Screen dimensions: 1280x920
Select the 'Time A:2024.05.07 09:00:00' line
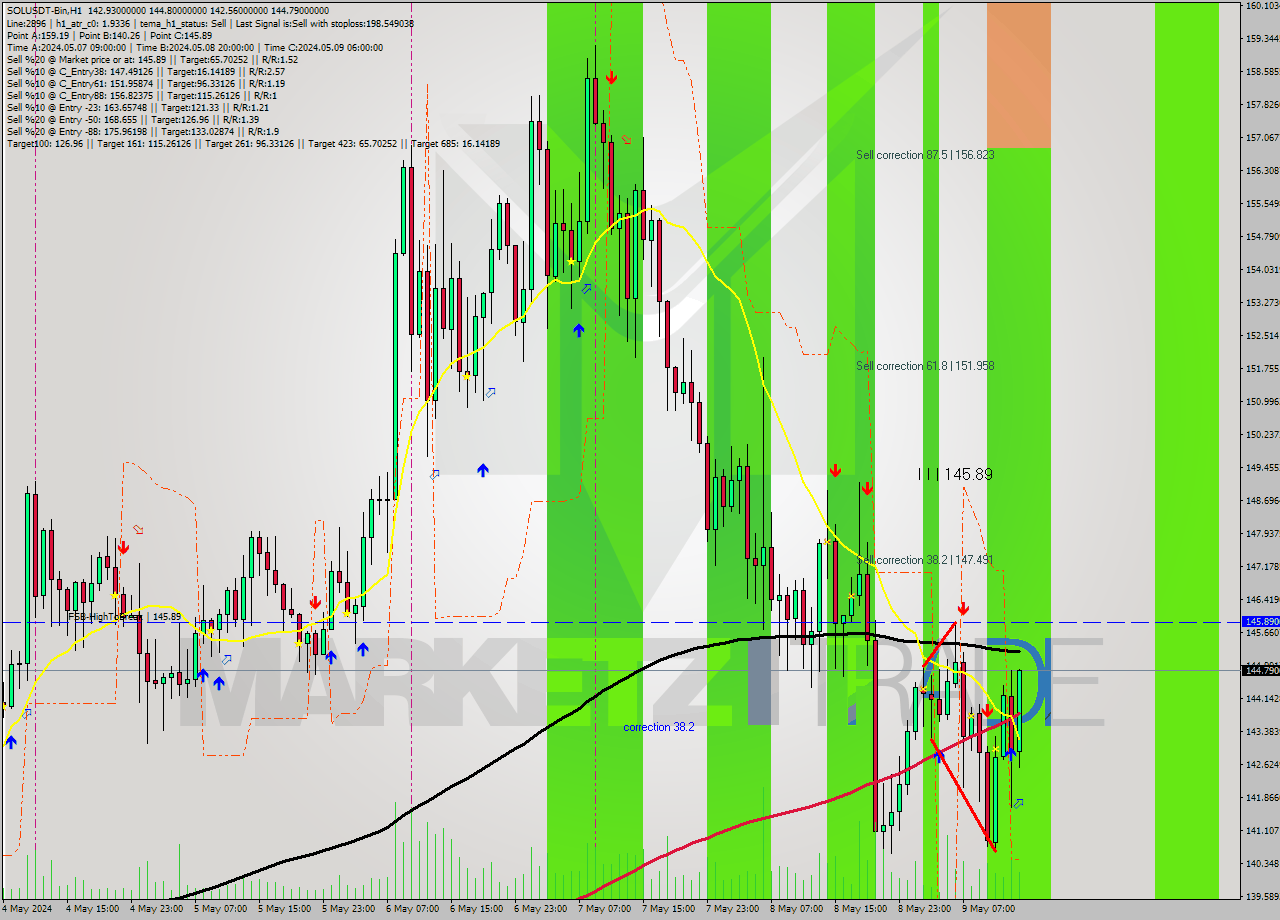point(194,47)
